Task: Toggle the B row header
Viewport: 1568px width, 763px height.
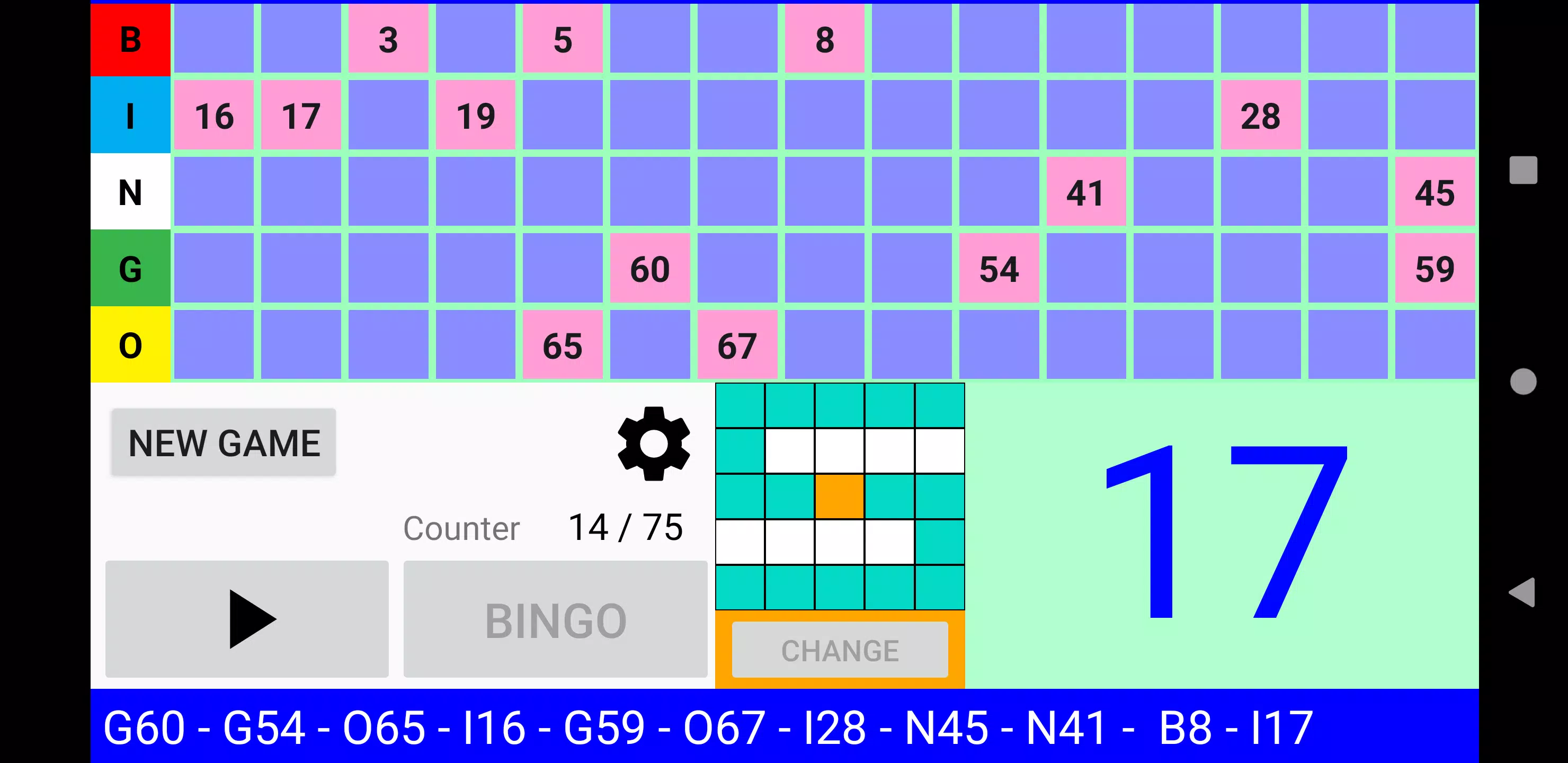Action: pyautogui.click(x=131, y=39)
